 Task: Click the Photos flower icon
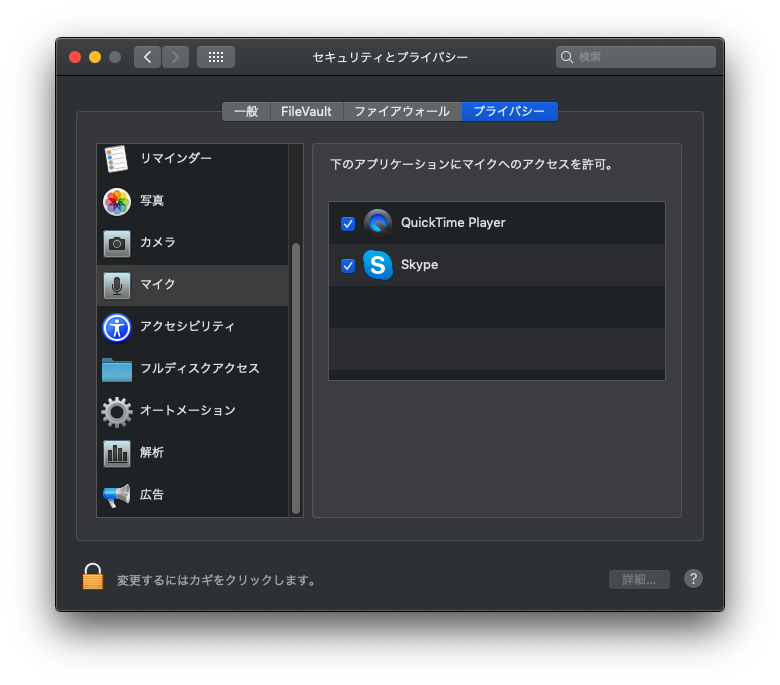pyautogui.click(x=117, y=201)
